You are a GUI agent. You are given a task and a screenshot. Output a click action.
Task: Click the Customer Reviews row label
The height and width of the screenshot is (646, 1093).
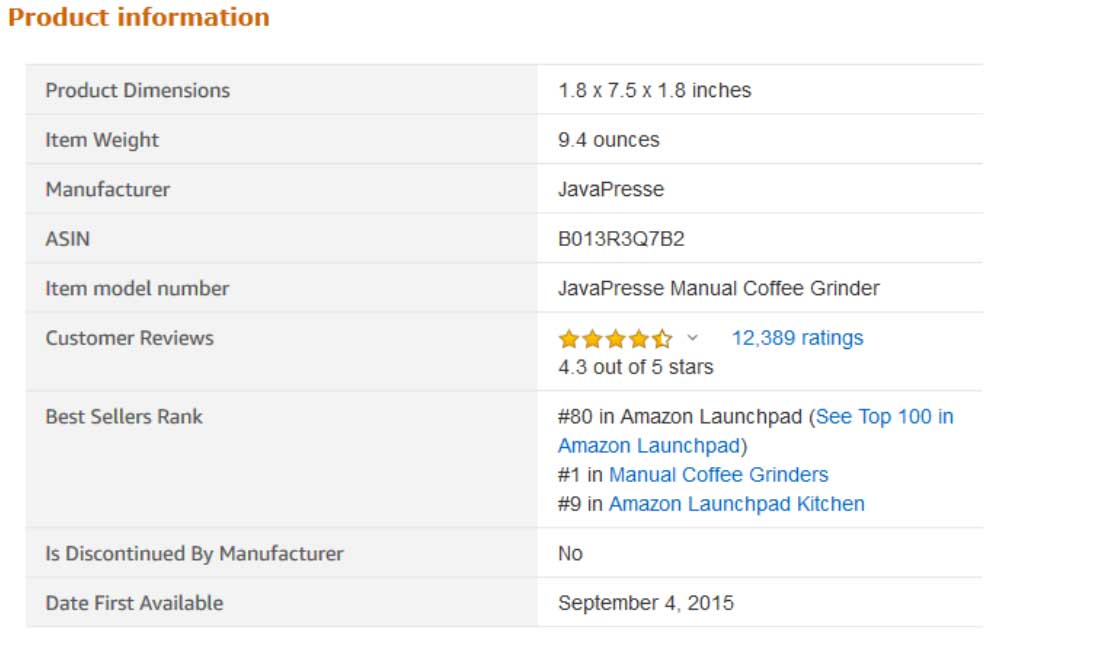pyautogui.click(x=129, y=338)
